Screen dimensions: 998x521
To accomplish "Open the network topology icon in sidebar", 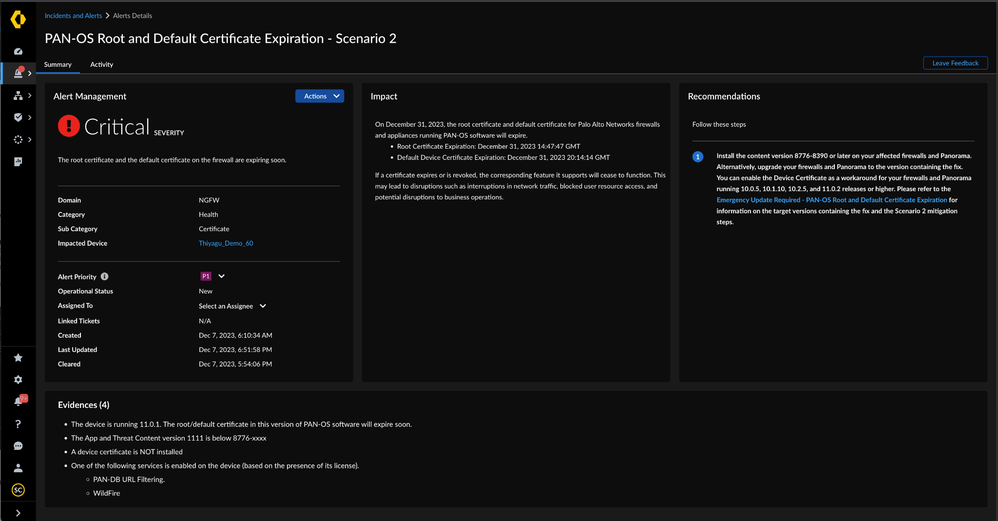I will [x=18, y=96].
